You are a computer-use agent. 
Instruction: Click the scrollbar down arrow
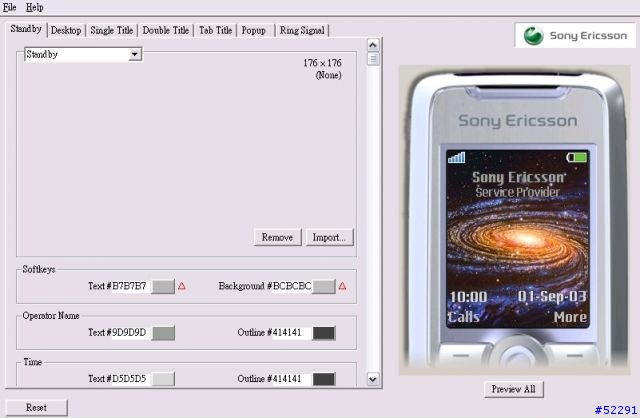click(x=373, y=379)
